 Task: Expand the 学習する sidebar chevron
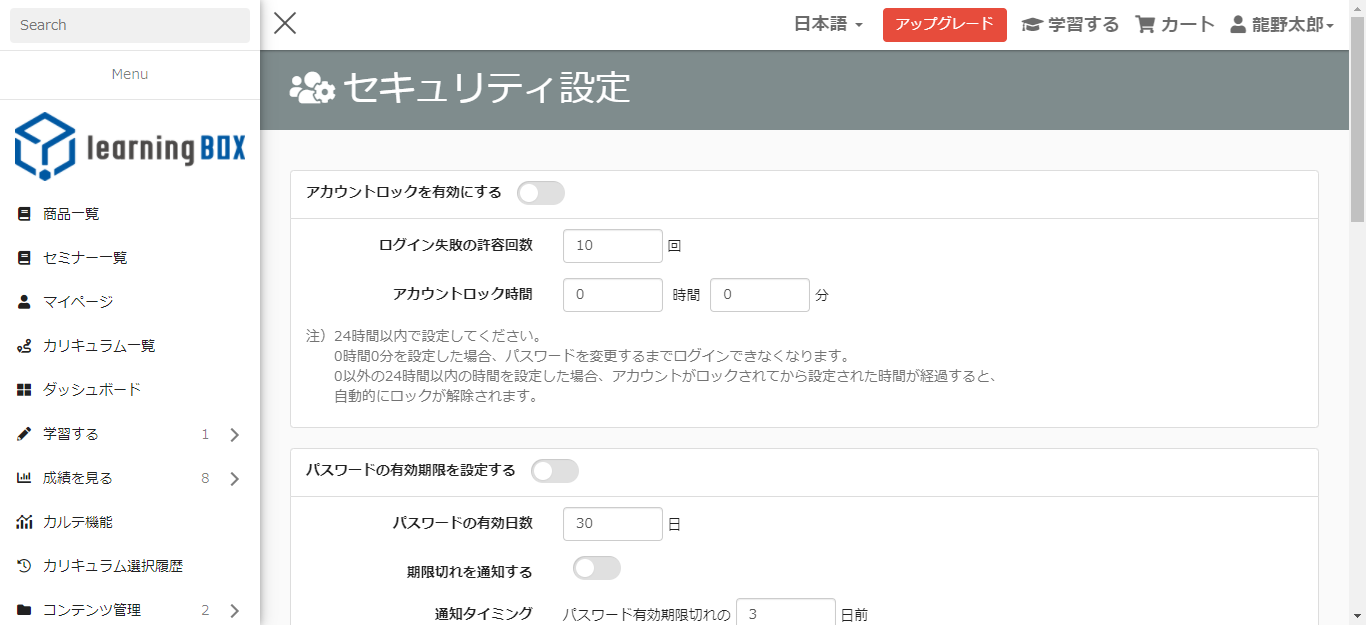tap(235, 435)
